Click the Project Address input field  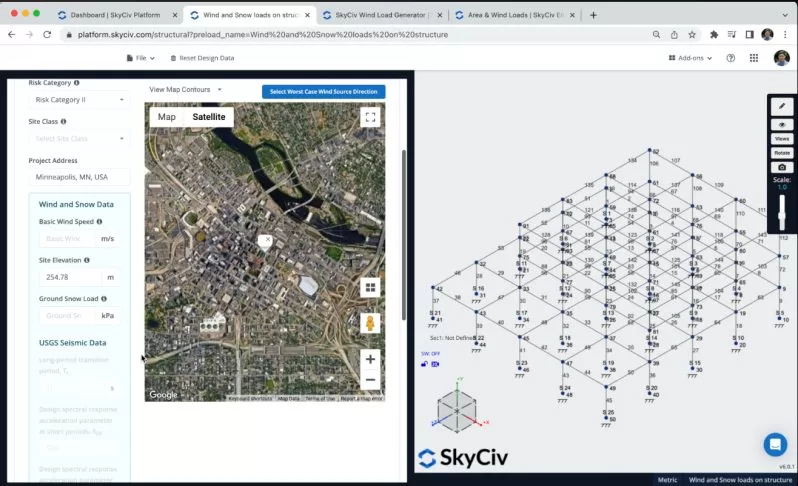(x=79, y=177)
